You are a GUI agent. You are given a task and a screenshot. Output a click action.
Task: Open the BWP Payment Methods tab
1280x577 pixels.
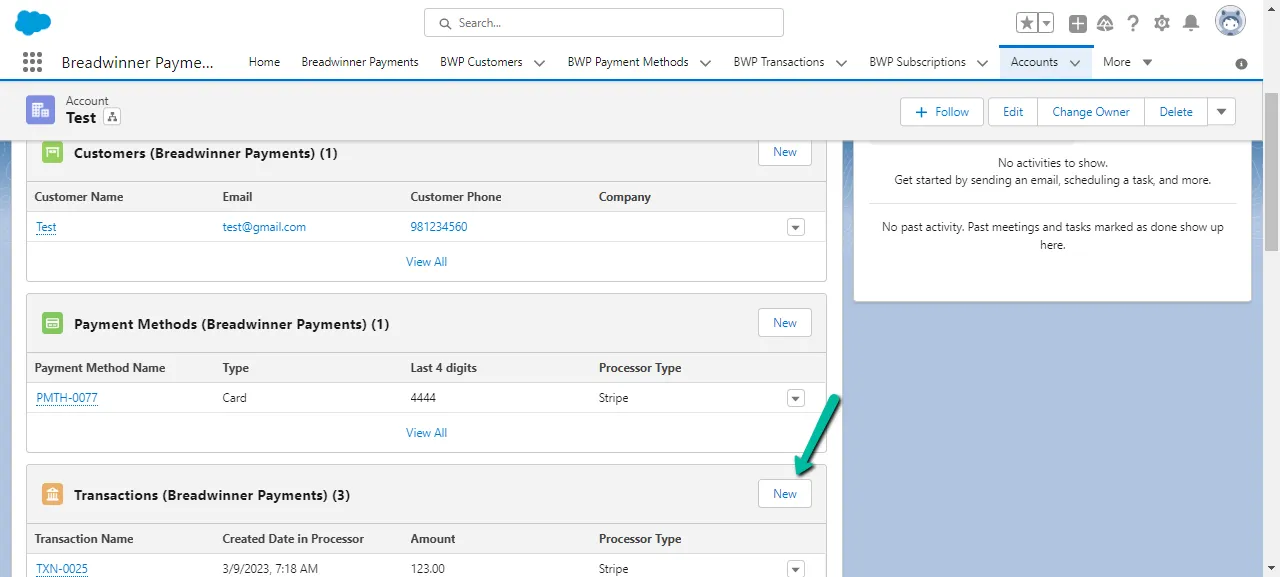point(628,62)
